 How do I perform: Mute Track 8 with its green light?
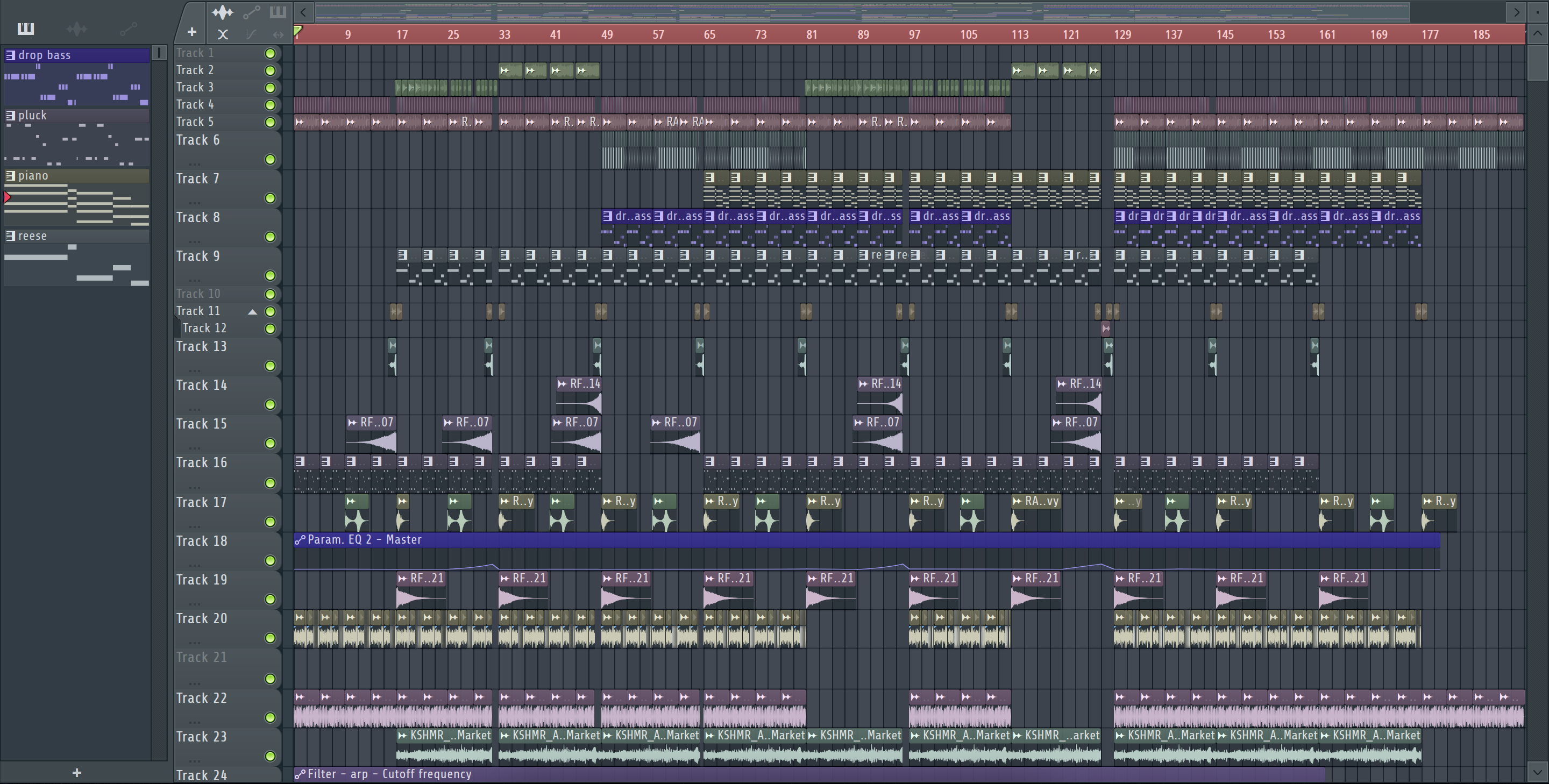271,237
